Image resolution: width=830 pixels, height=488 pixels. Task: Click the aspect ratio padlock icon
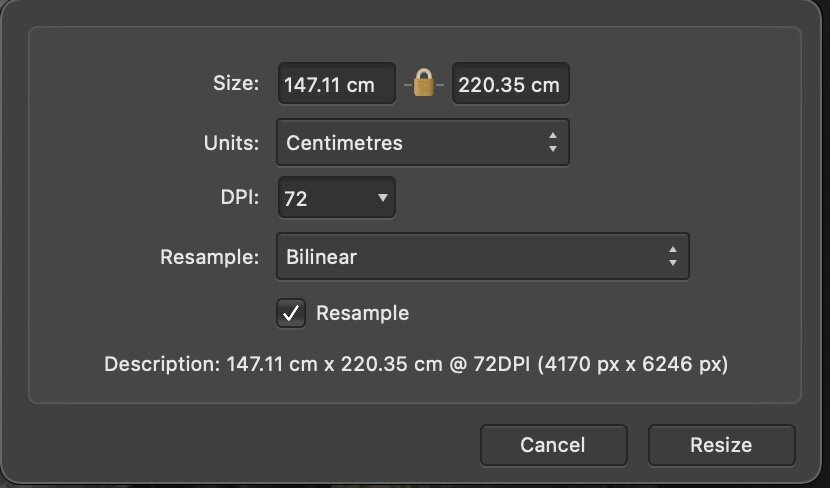click(424, 85)
